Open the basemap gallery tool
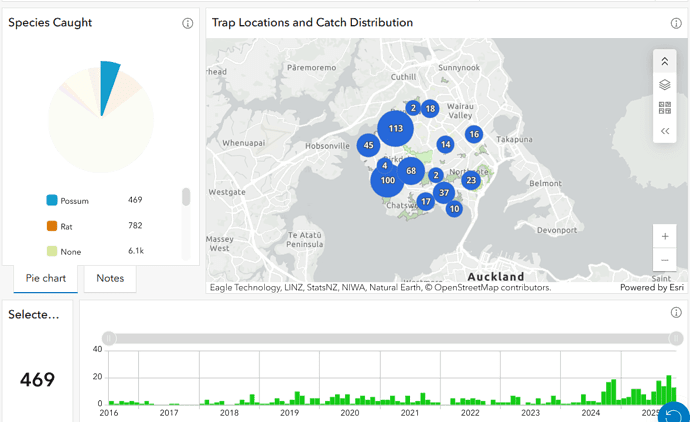This screenshot has height=422, width=690. click(x=665, y=108)
